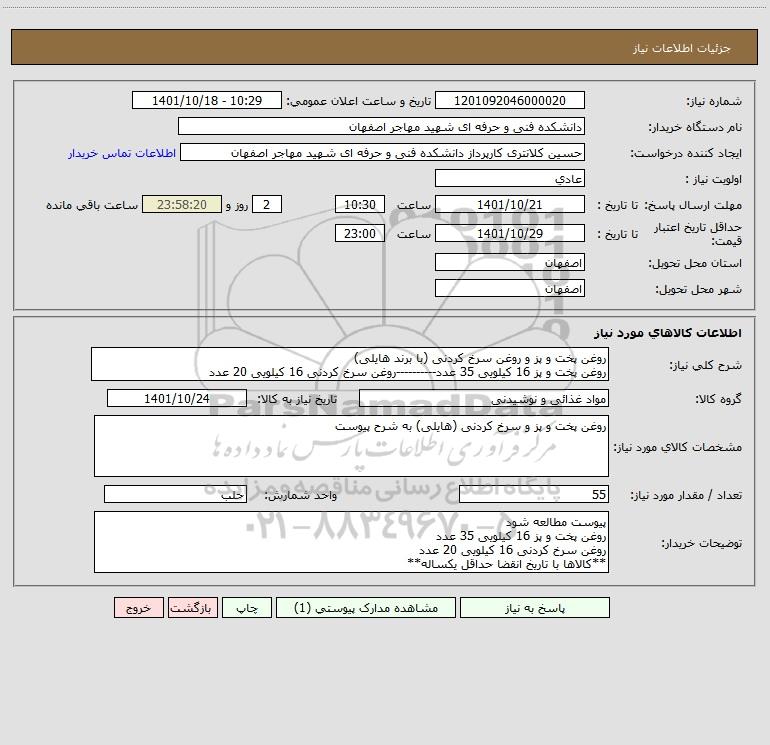Click request creator field حسین کلانتری
770x745 pixels.
tap(382, 152)
